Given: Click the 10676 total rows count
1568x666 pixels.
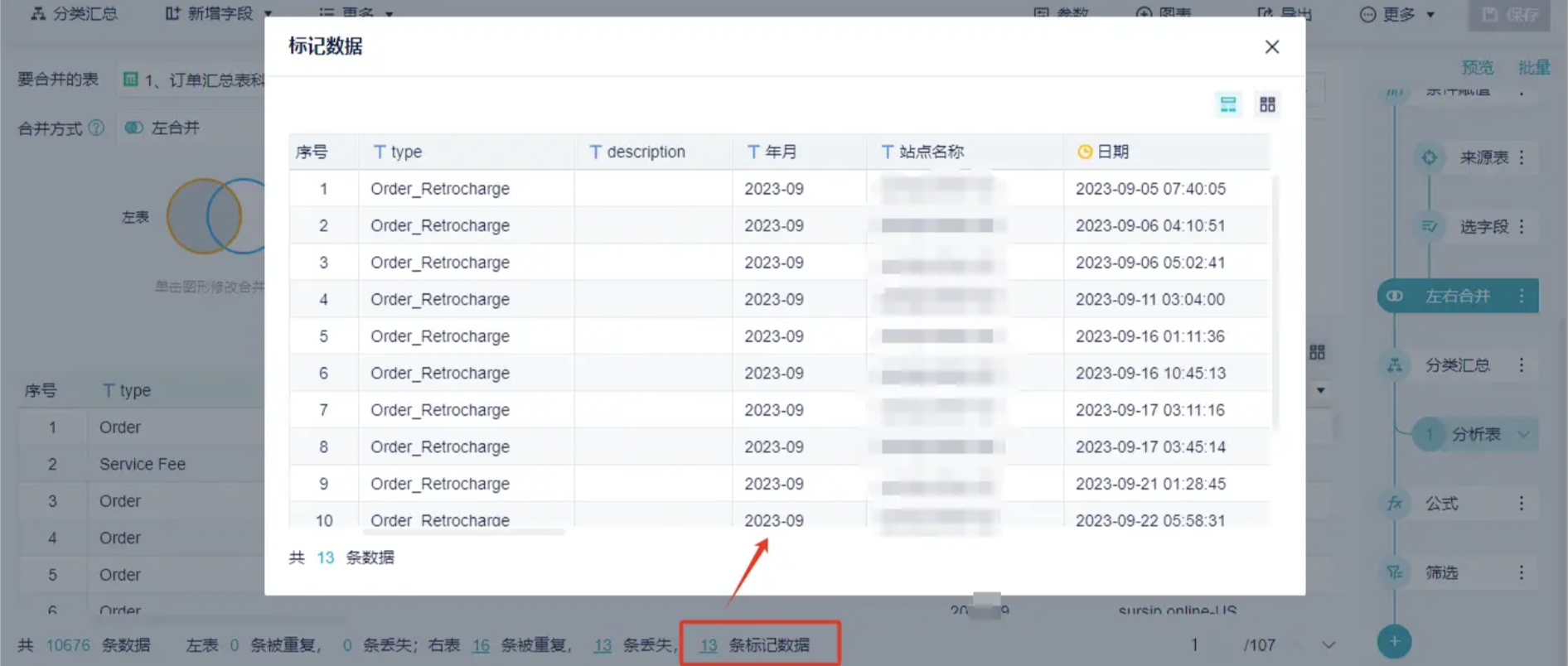Looking at the screenshot, I should tap(68, 645).
